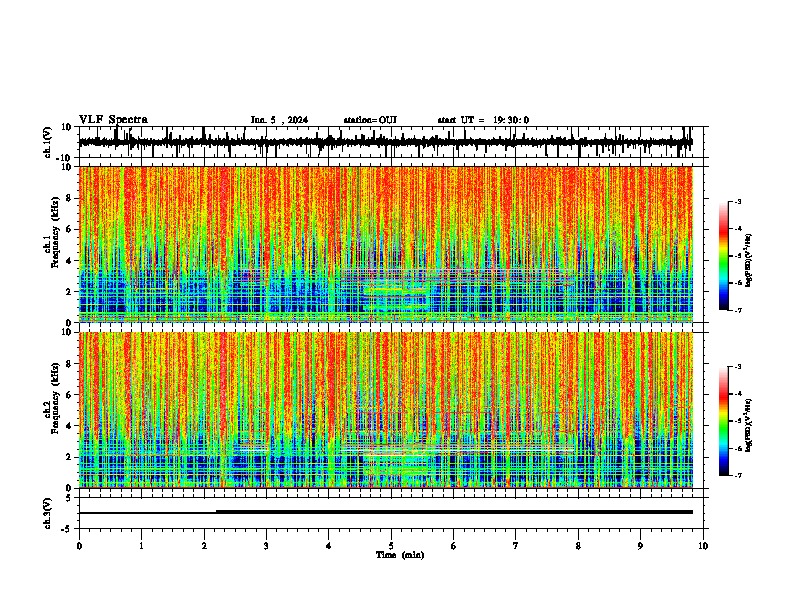Click the 6 kHz tick on ch.1 axis
The image size is (792, 612).
[x=69, y=229]
